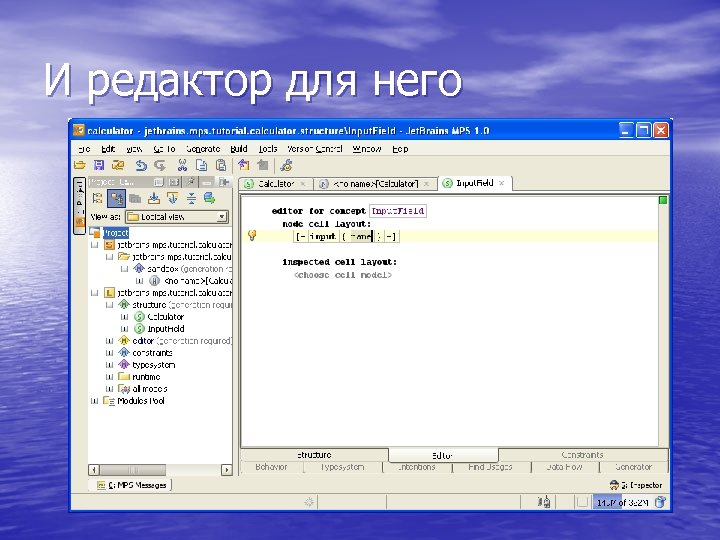The image size is (720, 540).
Task: Click the project tree horizontal scrollbar thumb
Action: pos(133,470)
